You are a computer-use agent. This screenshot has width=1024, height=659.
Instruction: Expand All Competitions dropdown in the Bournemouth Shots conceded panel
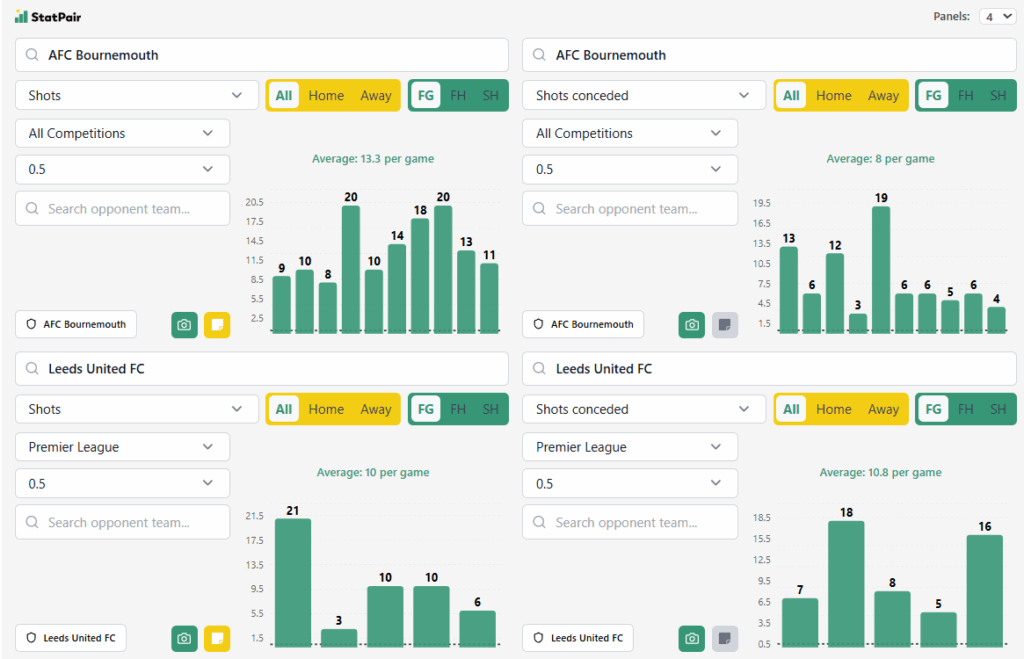click(630, 133)
